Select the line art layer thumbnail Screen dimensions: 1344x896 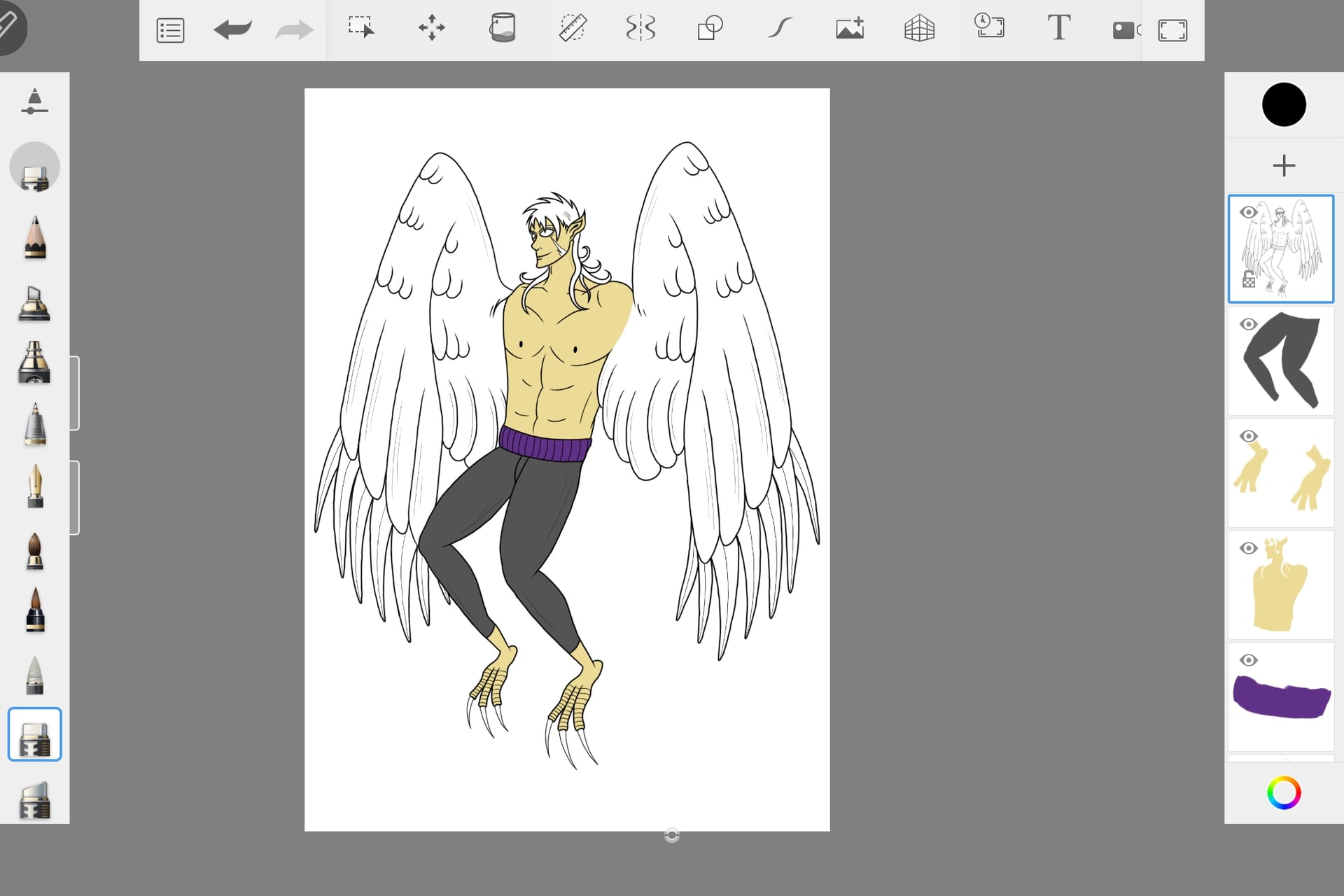pos(1281,248)
